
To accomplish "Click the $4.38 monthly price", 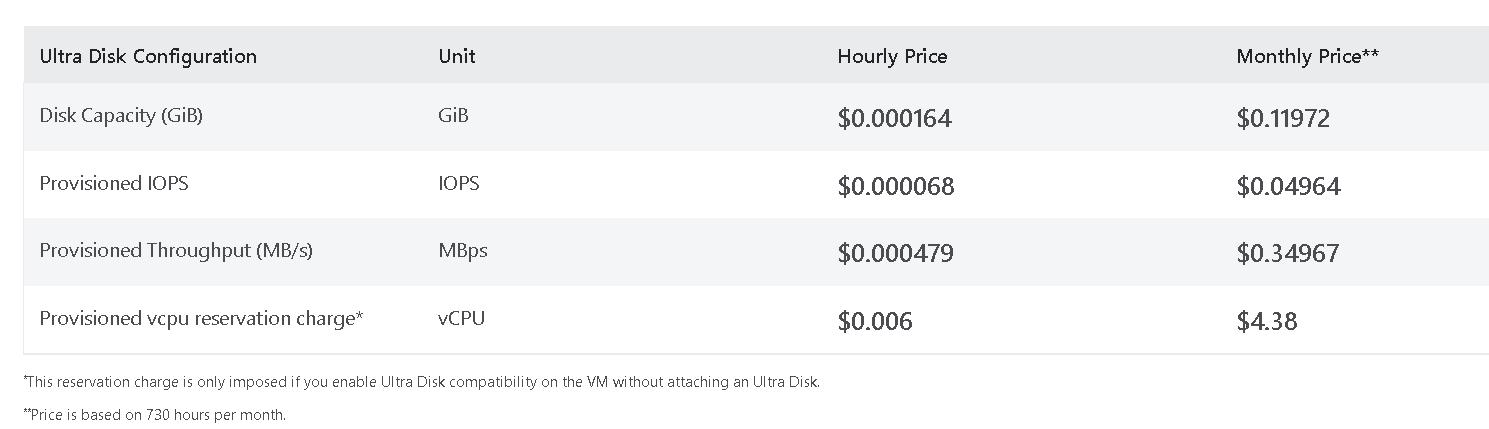I will 1267,322.
